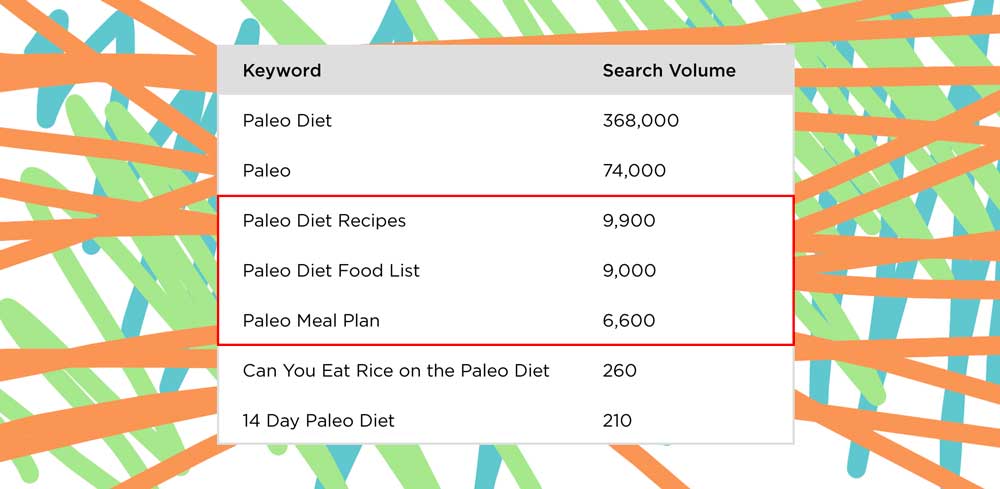Click the Search Volume column header
This screenshot has height=489, width=1000.
pyautogui.click(x=668, y=70)
